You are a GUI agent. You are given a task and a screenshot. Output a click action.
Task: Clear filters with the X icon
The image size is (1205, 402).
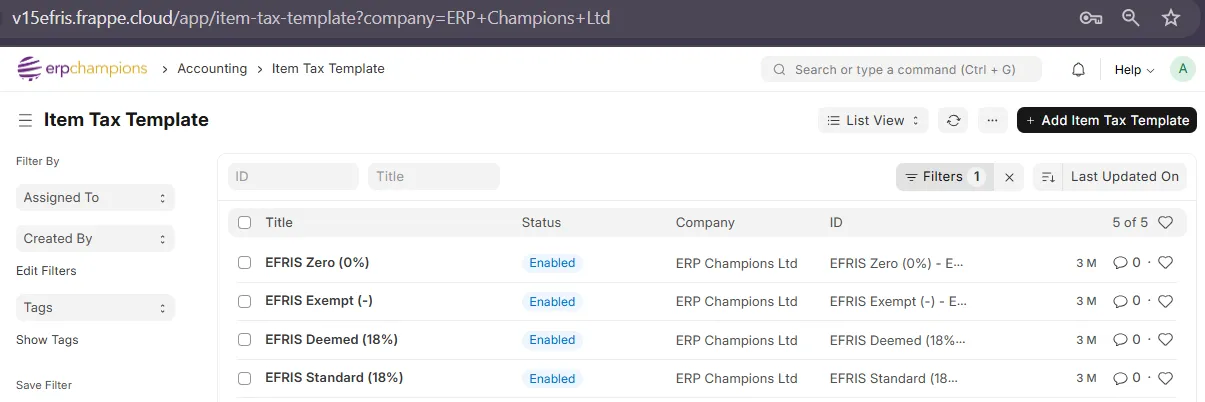pyautogui.click(x=1009, y=177)
